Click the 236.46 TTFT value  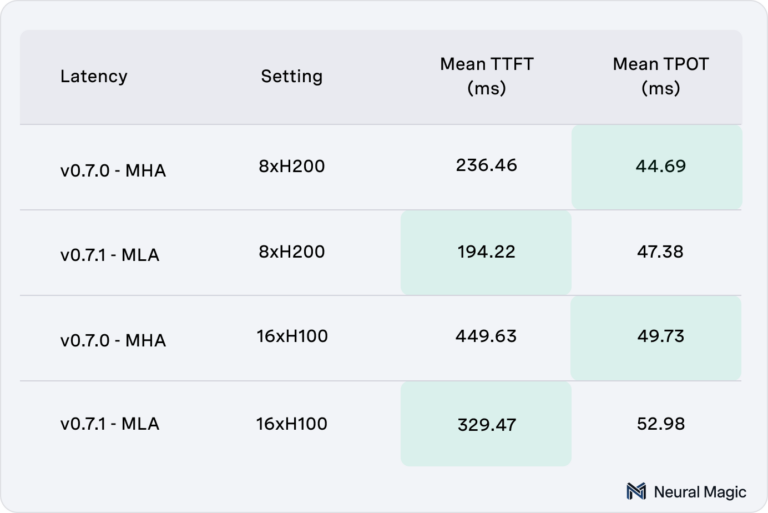[486, 165]
